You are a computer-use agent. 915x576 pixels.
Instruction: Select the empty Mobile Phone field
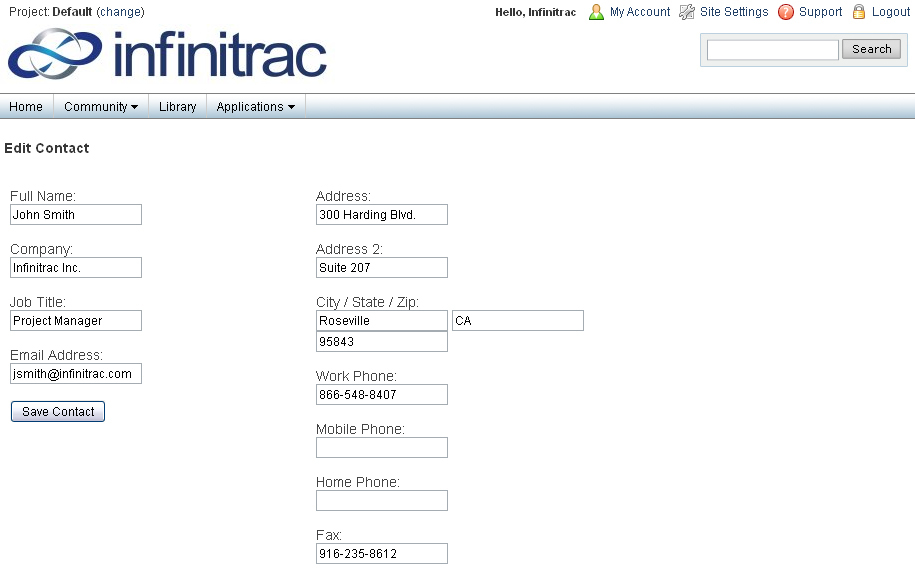point(382,448)
